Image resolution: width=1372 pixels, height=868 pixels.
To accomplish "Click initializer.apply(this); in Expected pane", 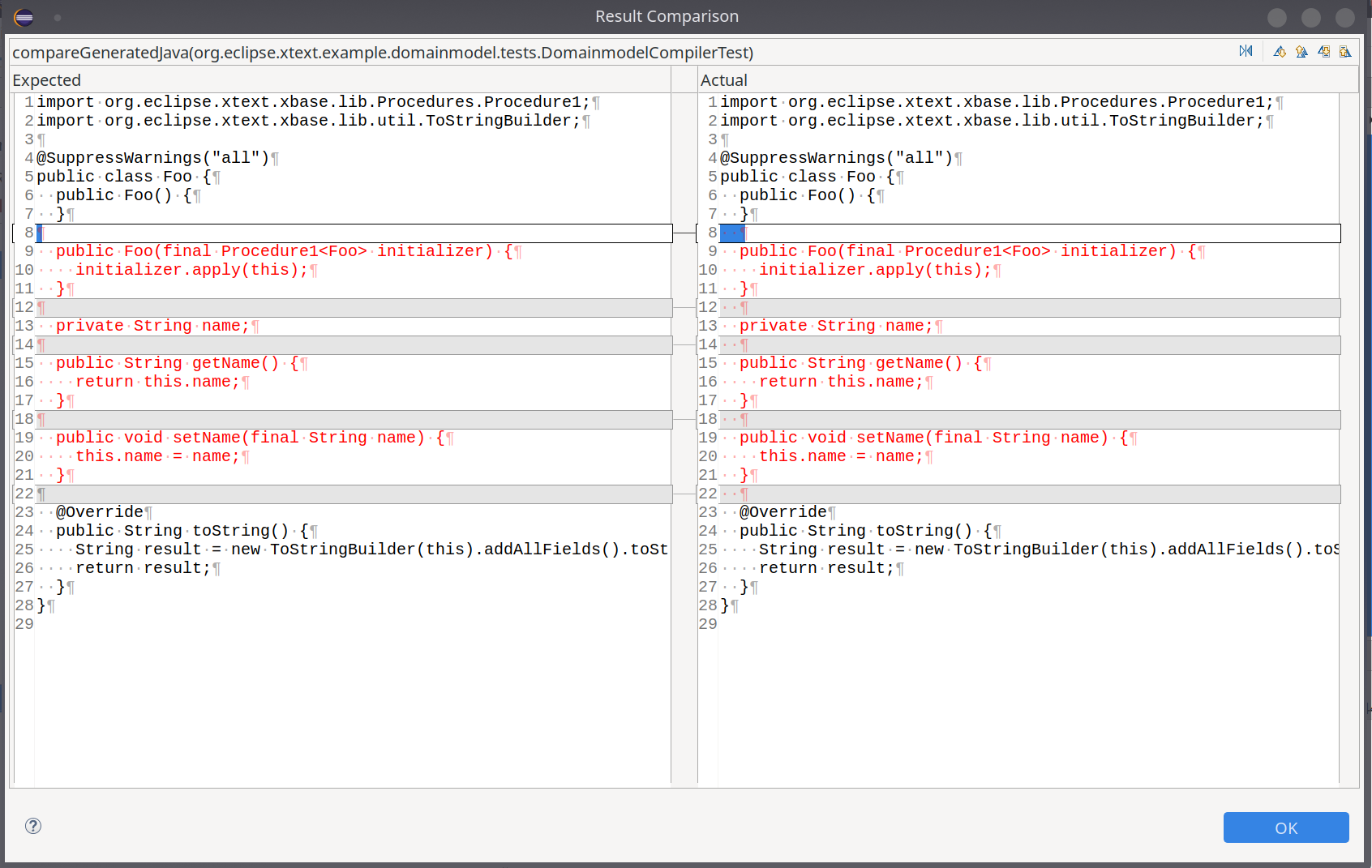I will point(191,270).
